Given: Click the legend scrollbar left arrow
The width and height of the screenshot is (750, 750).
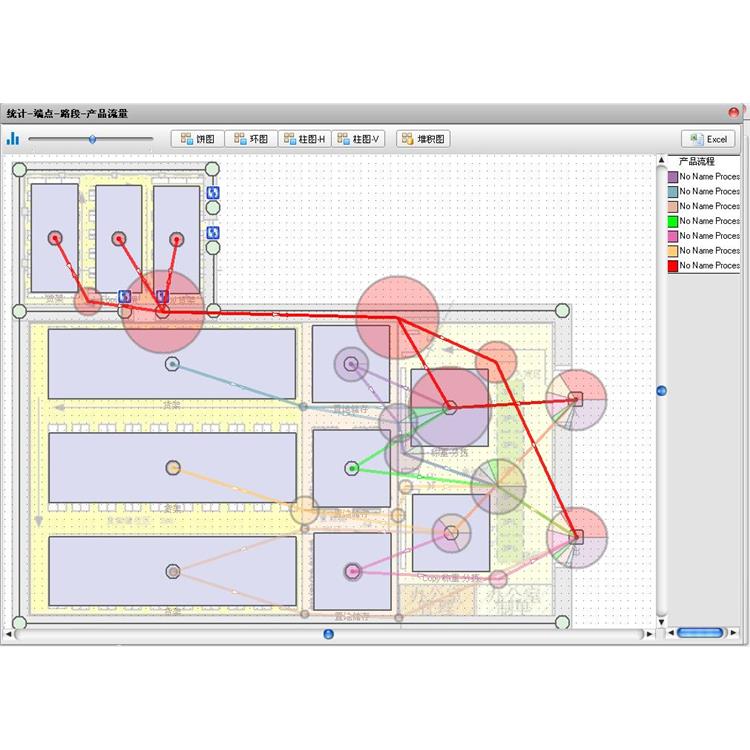Looking at the screenshot, I should 671,633.
